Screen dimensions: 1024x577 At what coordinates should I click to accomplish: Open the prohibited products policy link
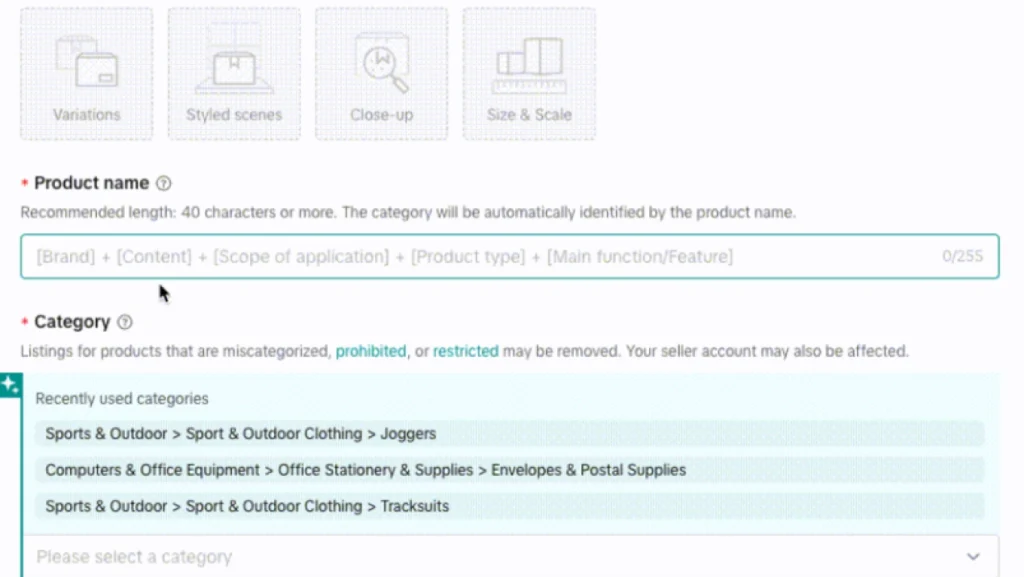pos(370,351)
